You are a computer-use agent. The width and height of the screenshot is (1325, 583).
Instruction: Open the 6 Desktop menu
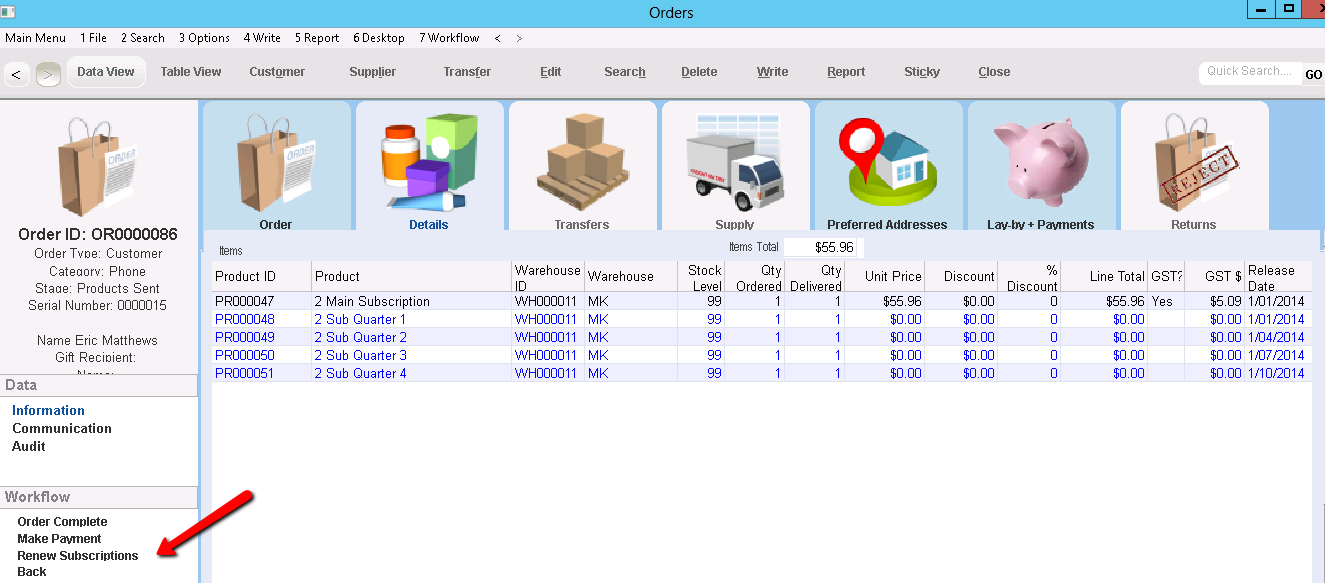(379, 38)
